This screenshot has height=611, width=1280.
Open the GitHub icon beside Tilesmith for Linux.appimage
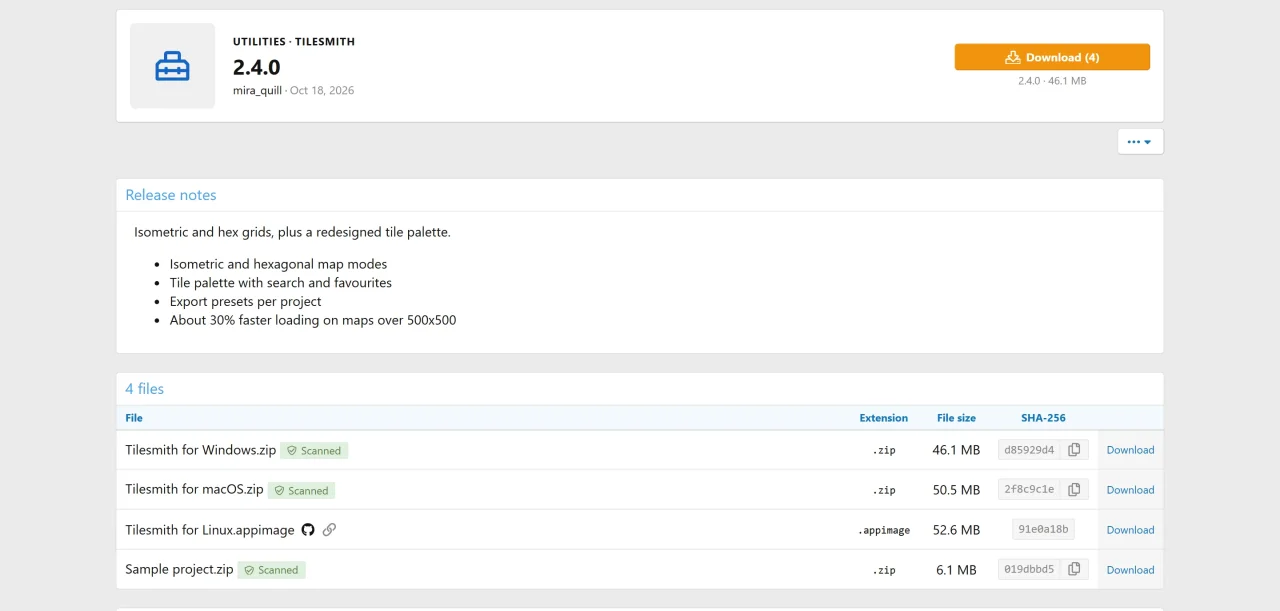click(308, 530)
